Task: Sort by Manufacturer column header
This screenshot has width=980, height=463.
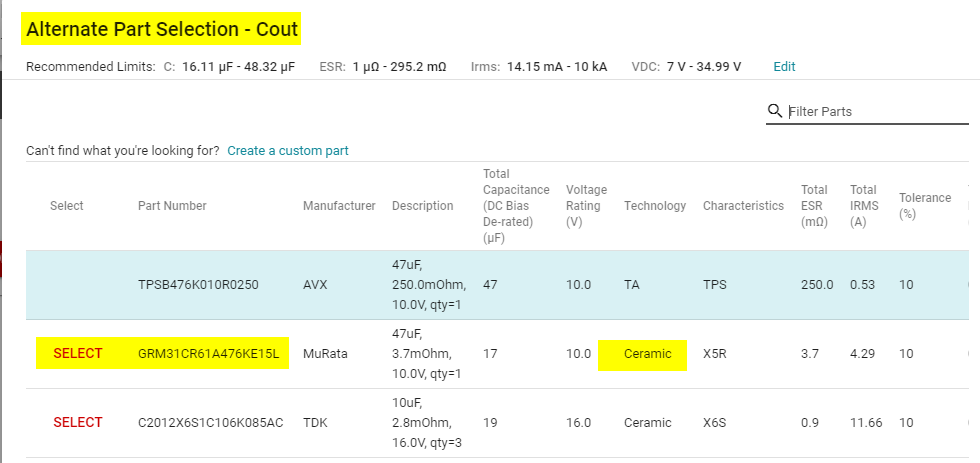Action: (x=339, y=206)
